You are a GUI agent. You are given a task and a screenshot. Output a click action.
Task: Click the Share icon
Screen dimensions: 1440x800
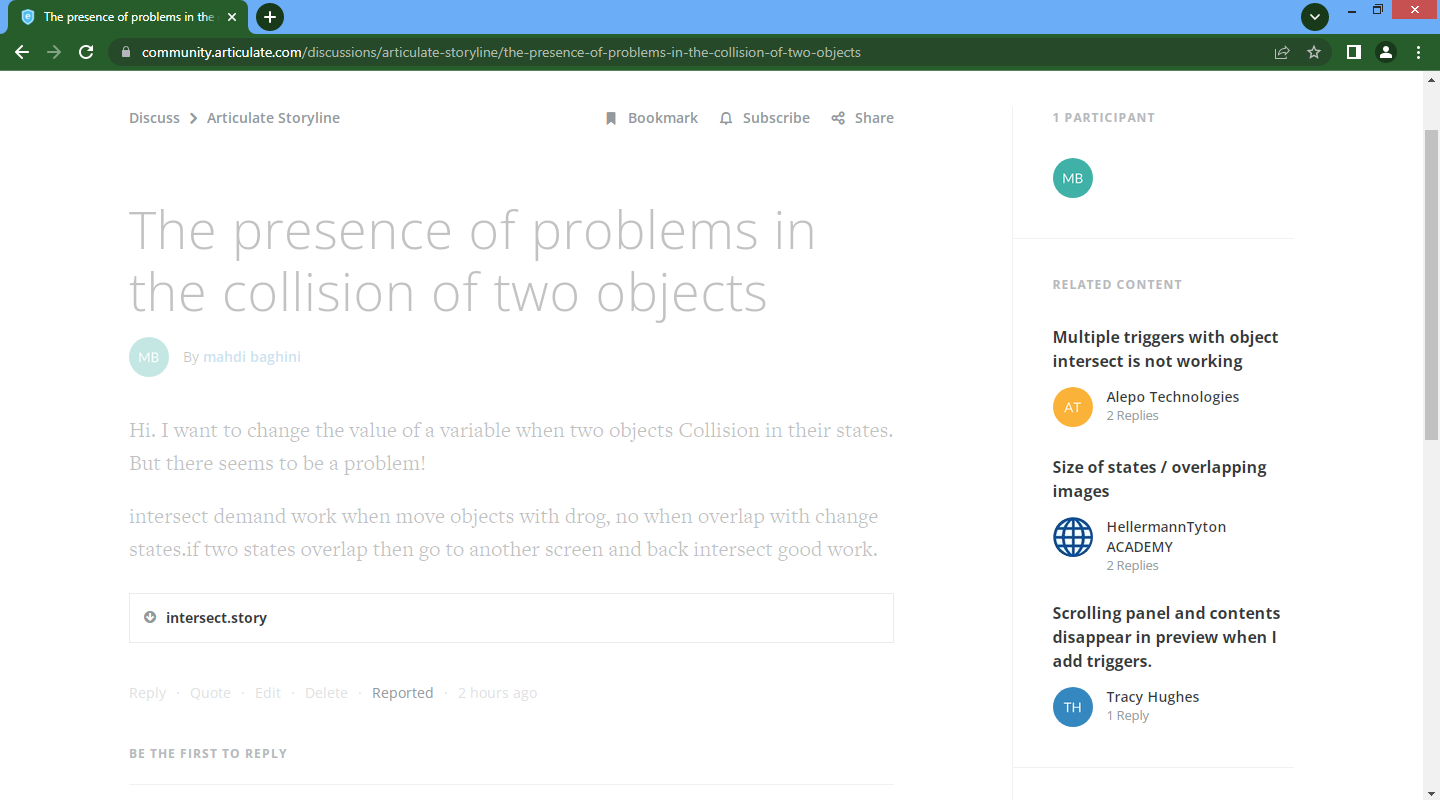click(838, 118)
